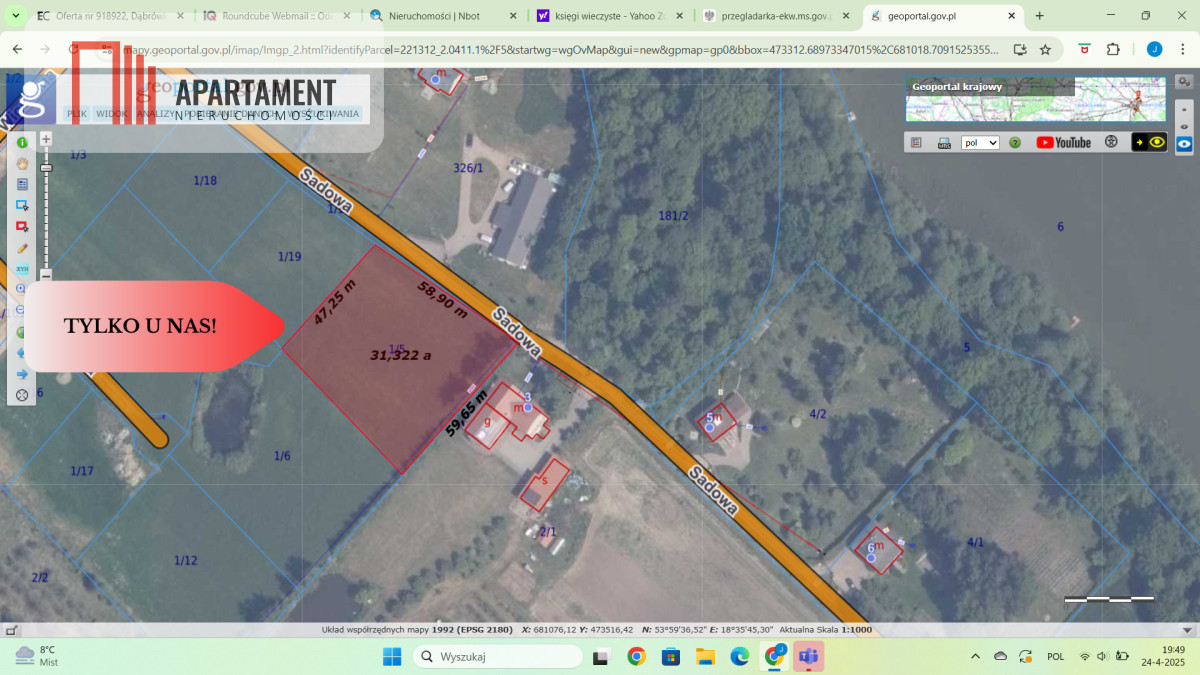Open the XYH coordinates tool
The height and width of the screenshot is (675, 1200).
[22, 269]
